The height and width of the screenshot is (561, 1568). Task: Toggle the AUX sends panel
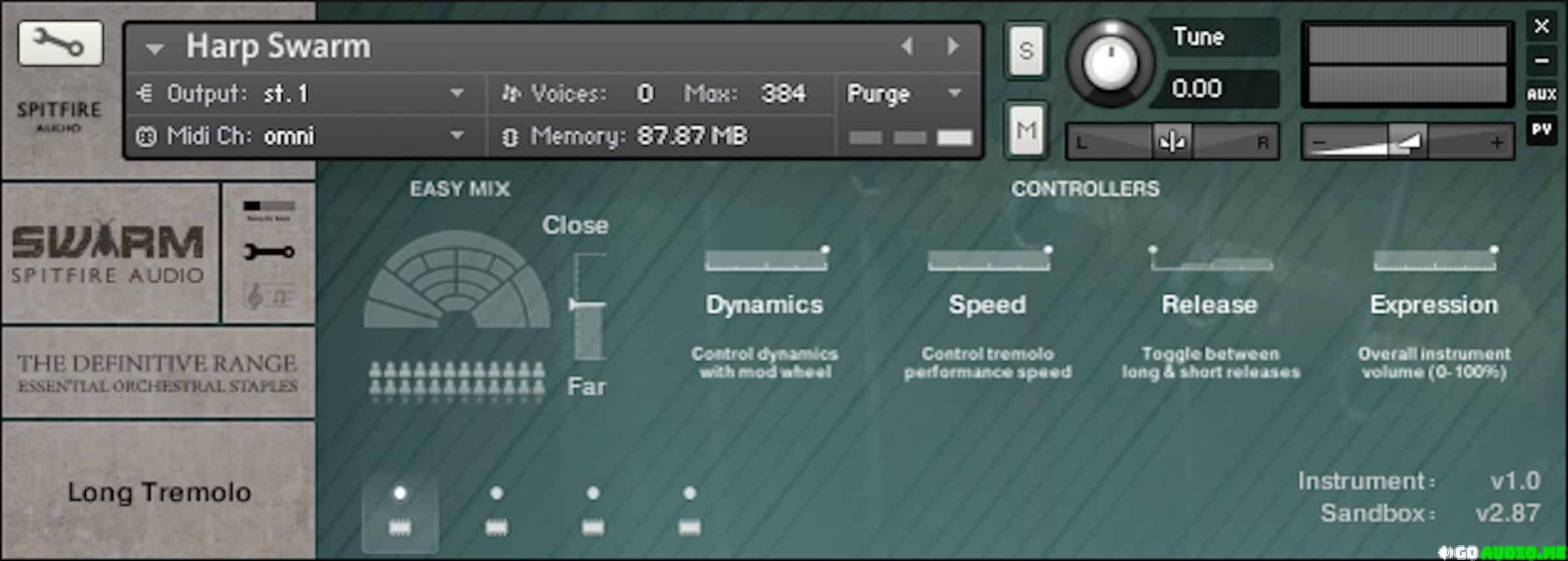tap(1541, 94)
